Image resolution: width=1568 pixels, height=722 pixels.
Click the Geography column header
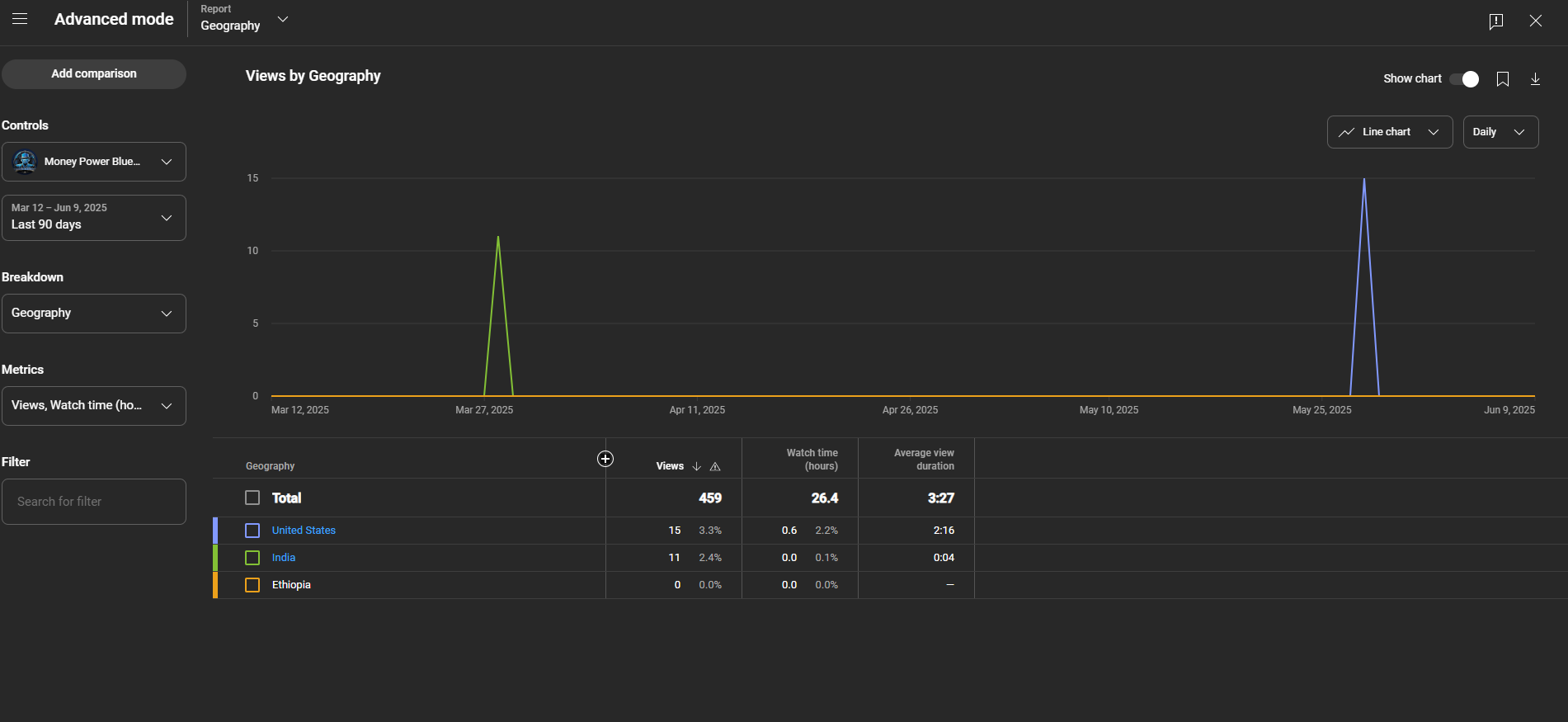pos(270,466)
